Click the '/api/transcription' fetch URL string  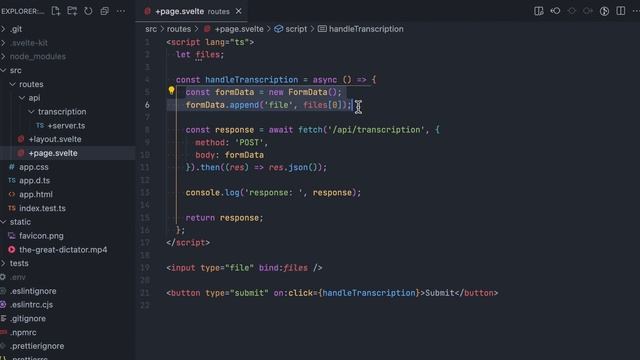(x=376, y=130)
